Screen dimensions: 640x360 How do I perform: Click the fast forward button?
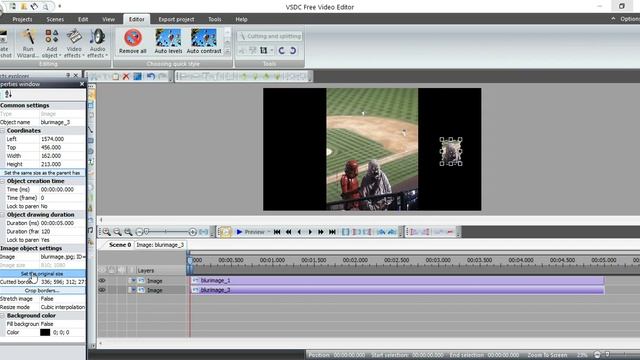pyautogui.click(x=321, y=232)
